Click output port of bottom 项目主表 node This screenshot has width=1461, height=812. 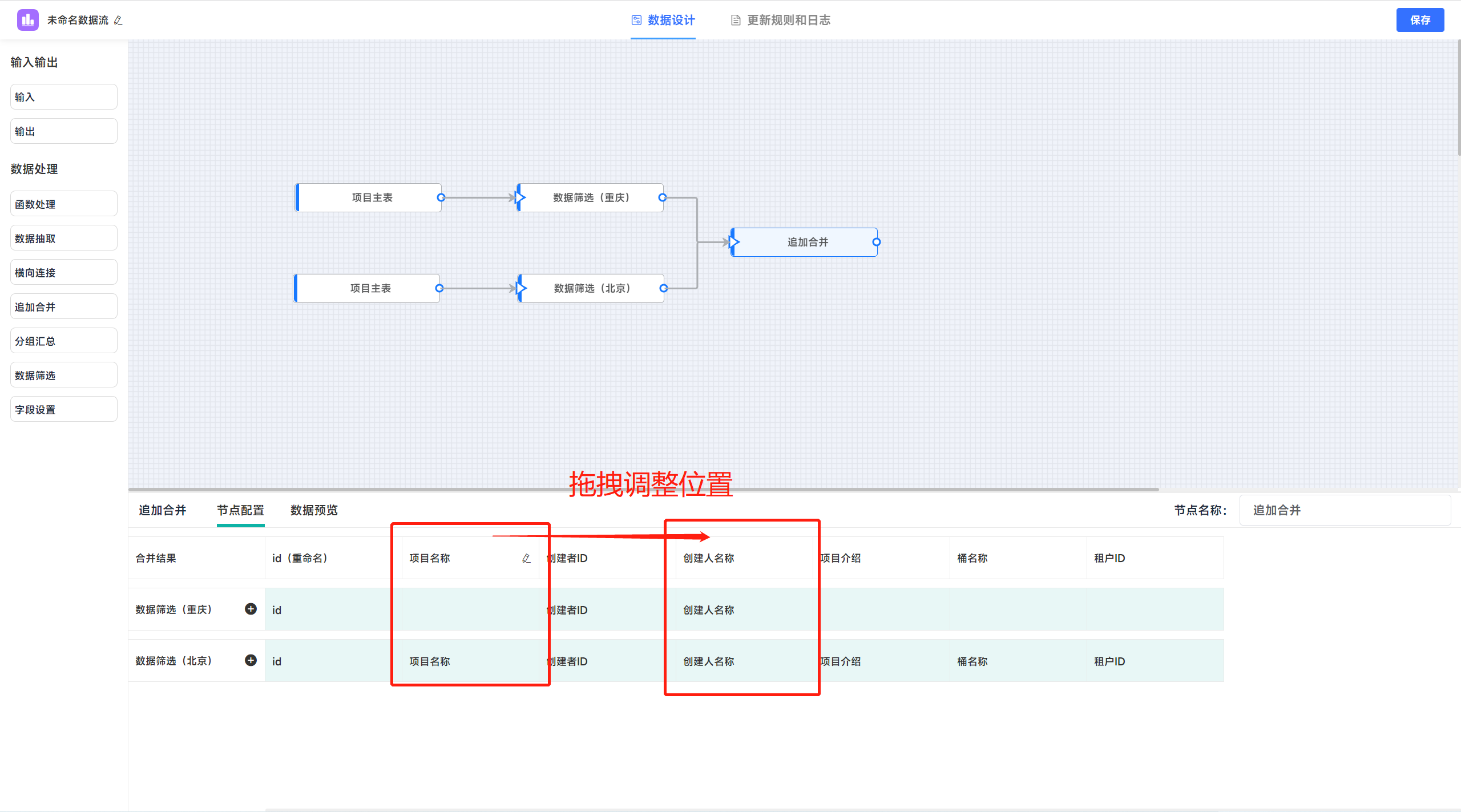click(439, 288)
